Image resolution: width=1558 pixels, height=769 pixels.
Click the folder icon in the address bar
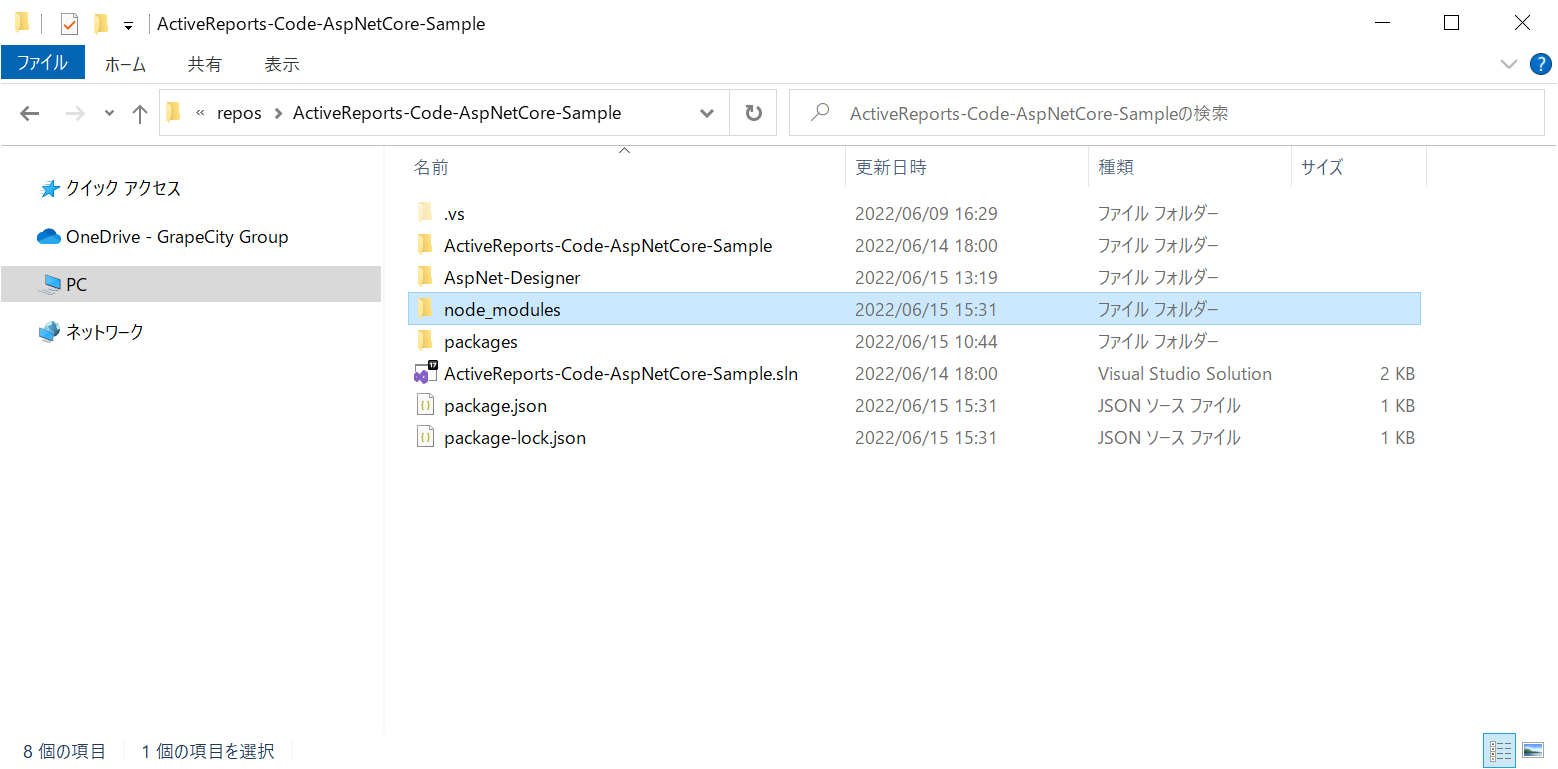click(174, 112)
